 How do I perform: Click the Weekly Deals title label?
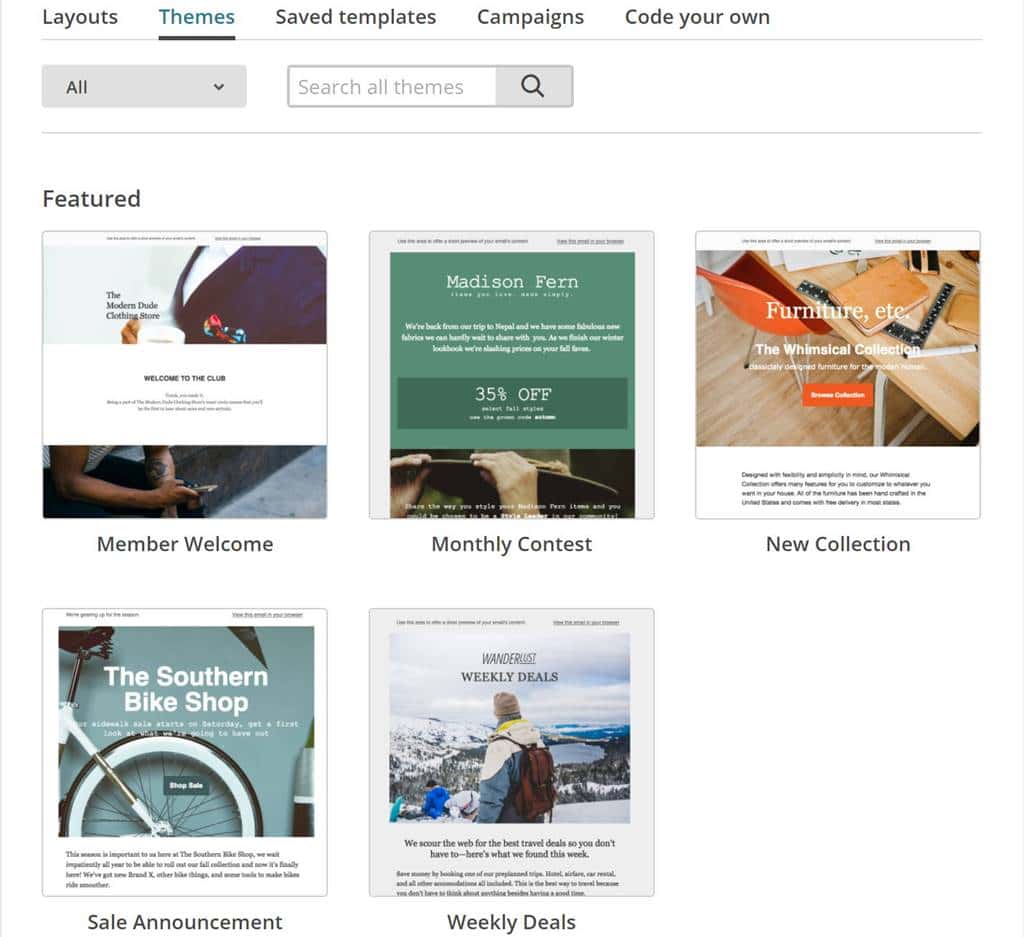pyautogui.click(x=511, y=921)
